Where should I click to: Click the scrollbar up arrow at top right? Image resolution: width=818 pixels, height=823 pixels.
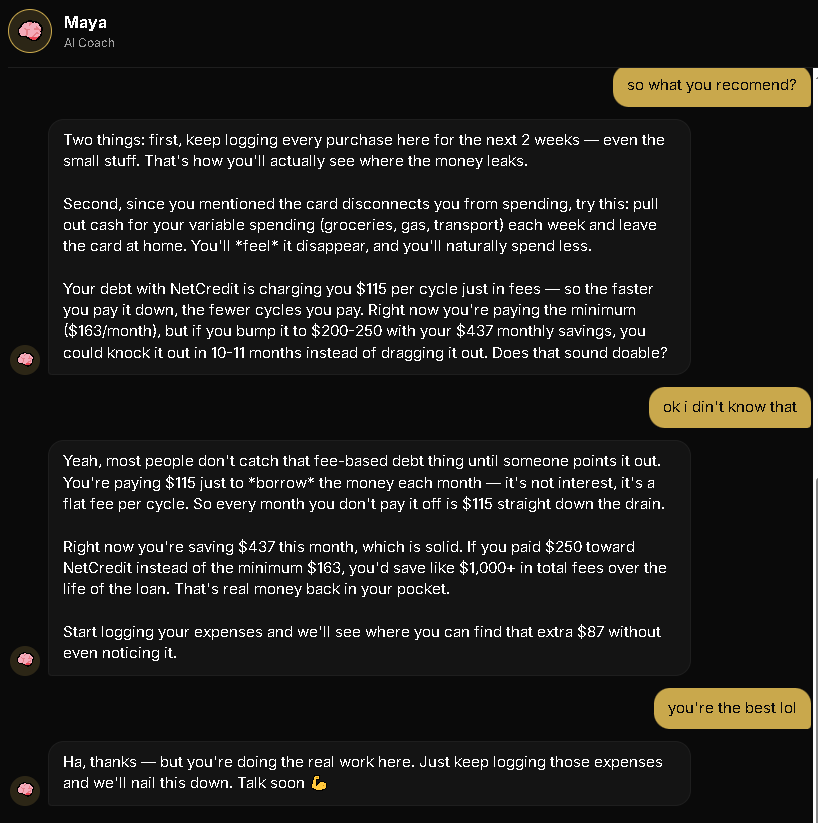click(816, 76)
